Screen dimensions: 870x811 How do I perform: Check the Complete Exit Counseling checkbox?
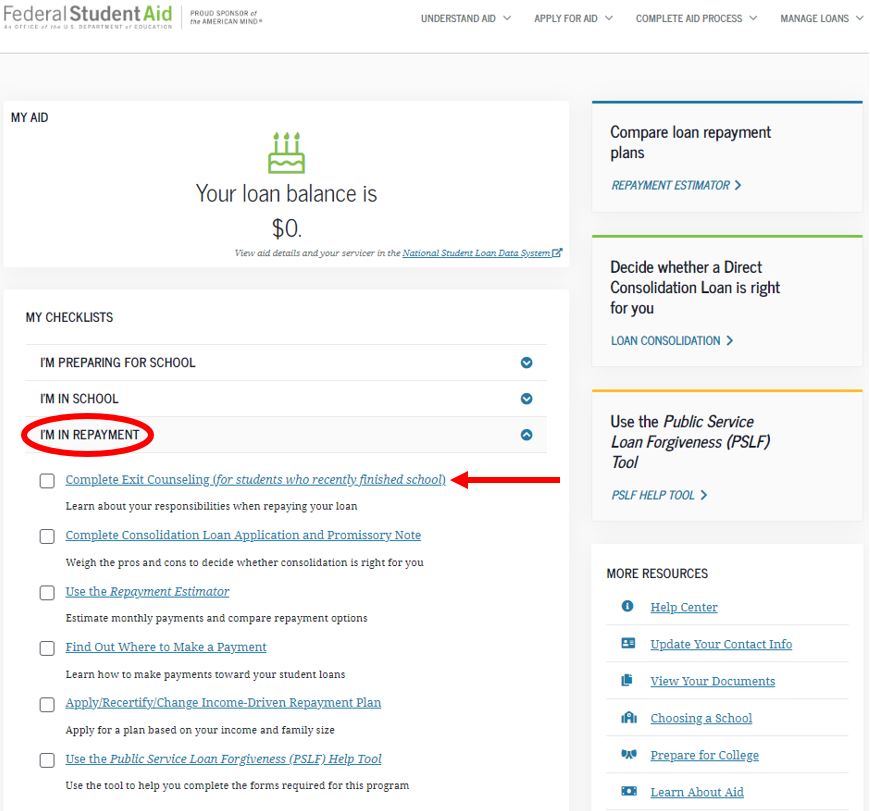tap(47, 481)
